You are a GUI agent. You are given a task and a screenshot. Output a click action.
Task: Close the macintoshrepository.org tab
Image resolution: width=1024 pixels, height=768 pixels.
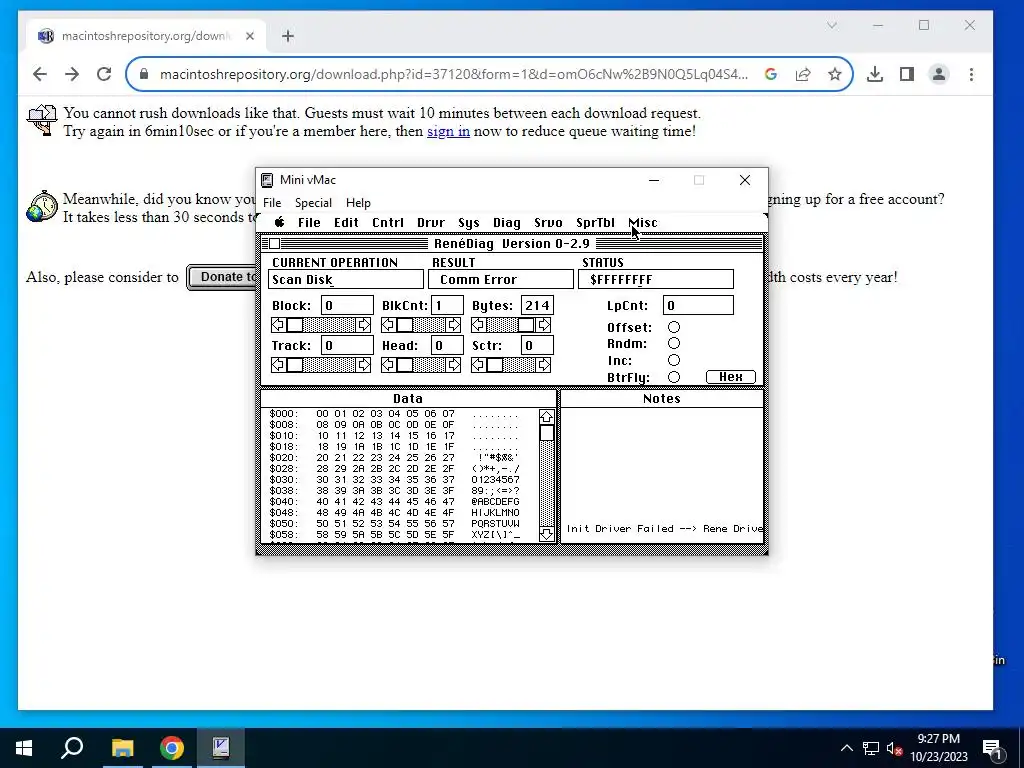249,36
